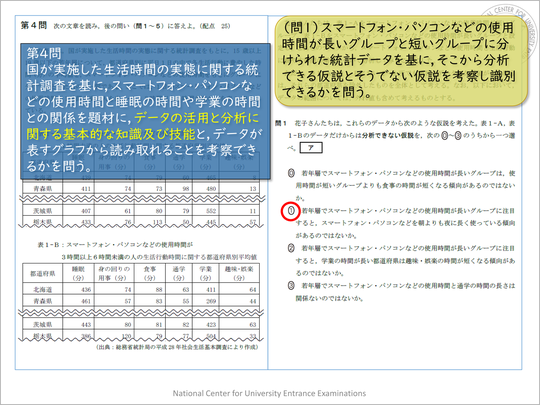Click 食事(分) header in Table 1-B

click(x=149, y=273)
